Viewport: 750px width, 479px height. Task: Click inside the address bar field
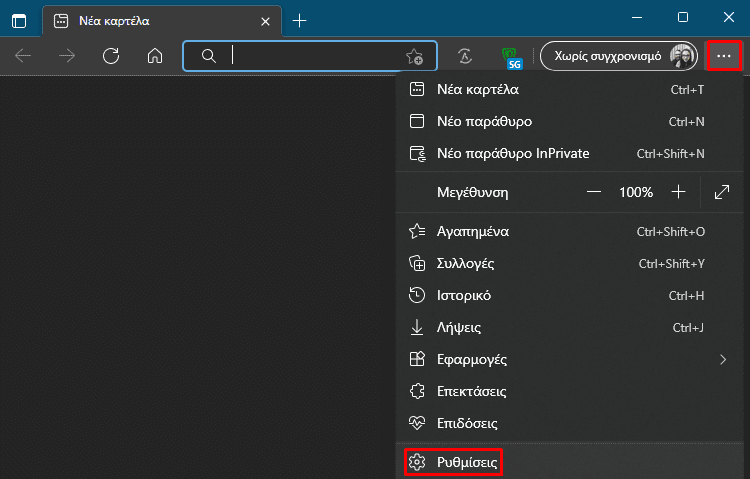(310, 56)
